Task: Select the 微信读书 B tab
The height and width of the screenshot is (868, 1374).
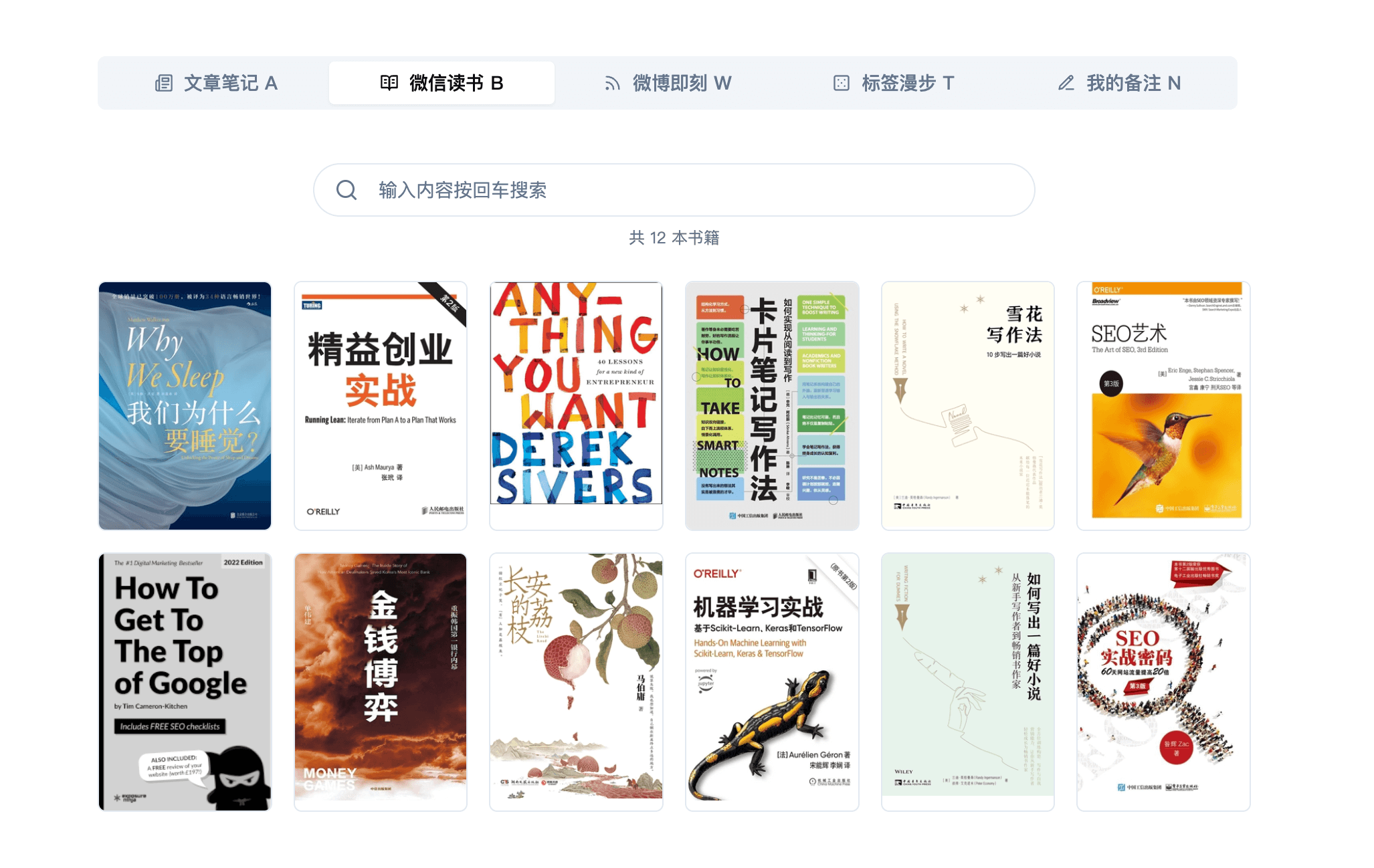Action: pyautogui.click(x=441, y=83)
